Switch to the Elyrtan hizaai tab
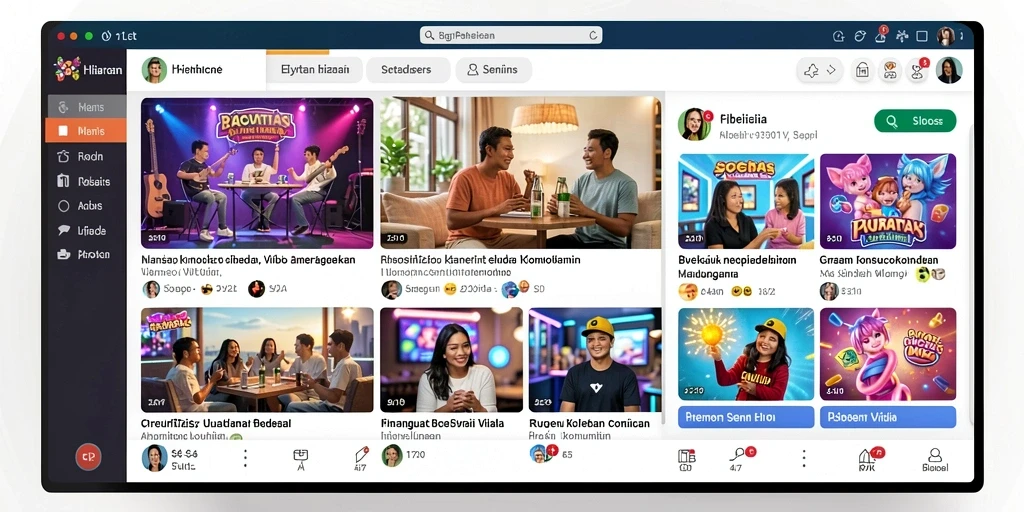The height and width of the screenshot is (512, 1024). [315, 69]
